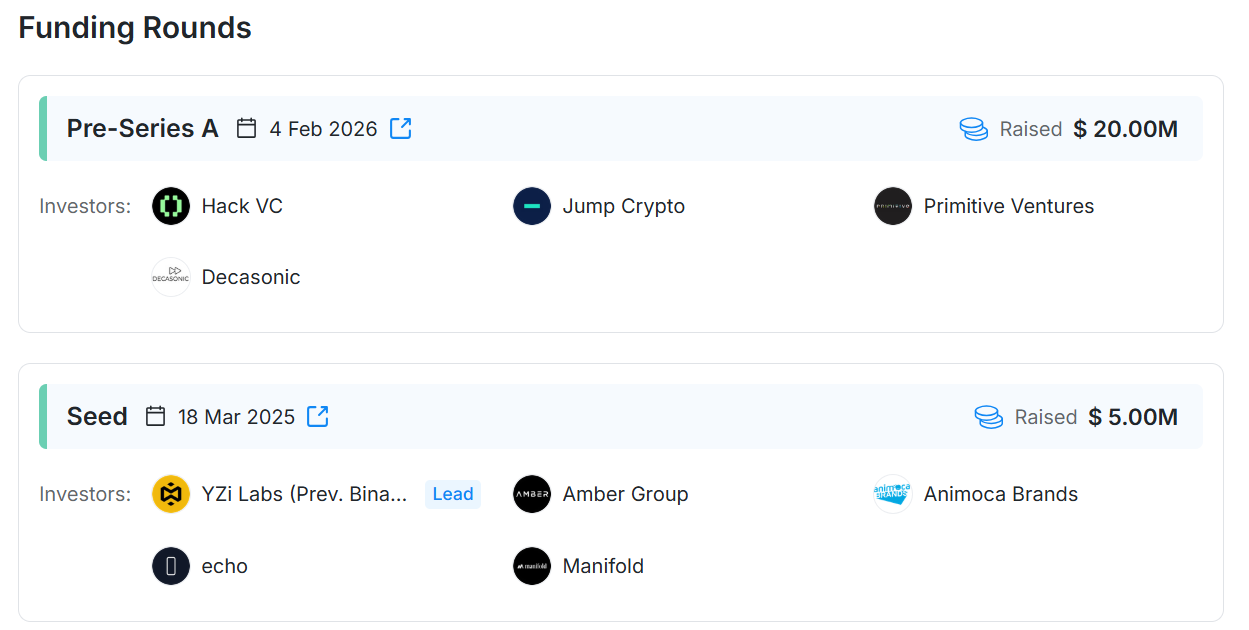Click the YZi Labs logo icon

[171, 494]
